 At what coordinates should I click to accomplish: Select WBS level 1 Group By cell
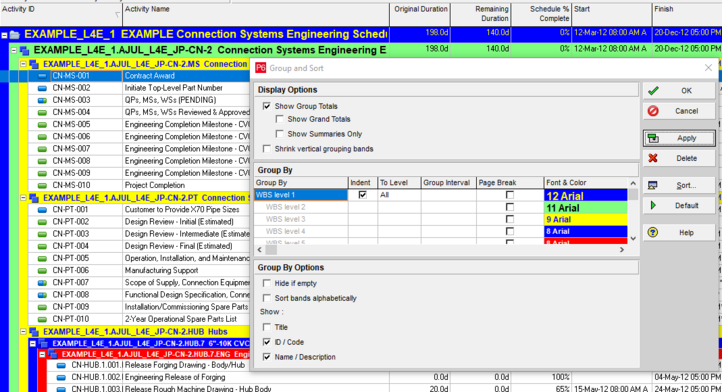(301, 195)
